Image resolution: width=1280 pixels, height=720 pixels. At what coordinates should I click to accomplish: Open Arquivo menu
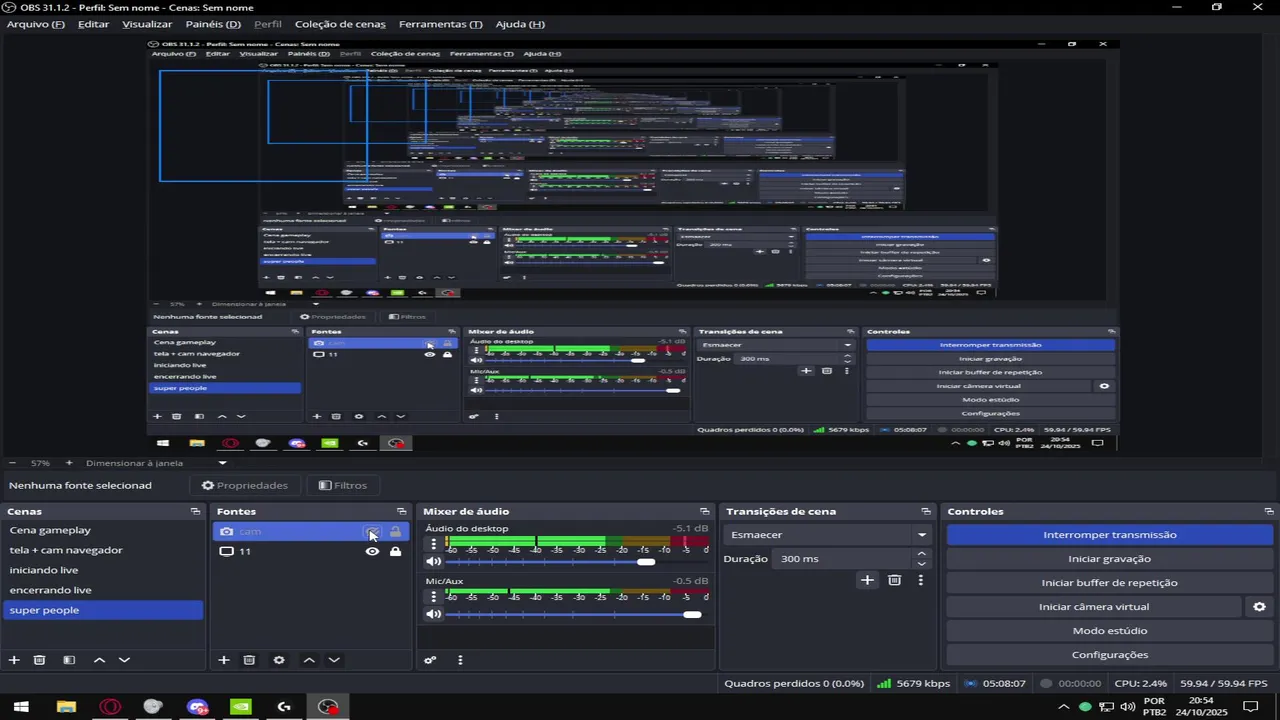click(36, 24)
